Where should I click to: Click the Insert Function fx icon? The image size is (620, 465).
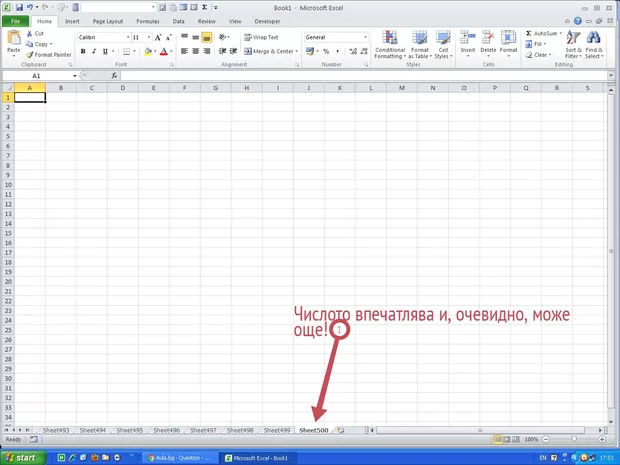tap(112, 76)
